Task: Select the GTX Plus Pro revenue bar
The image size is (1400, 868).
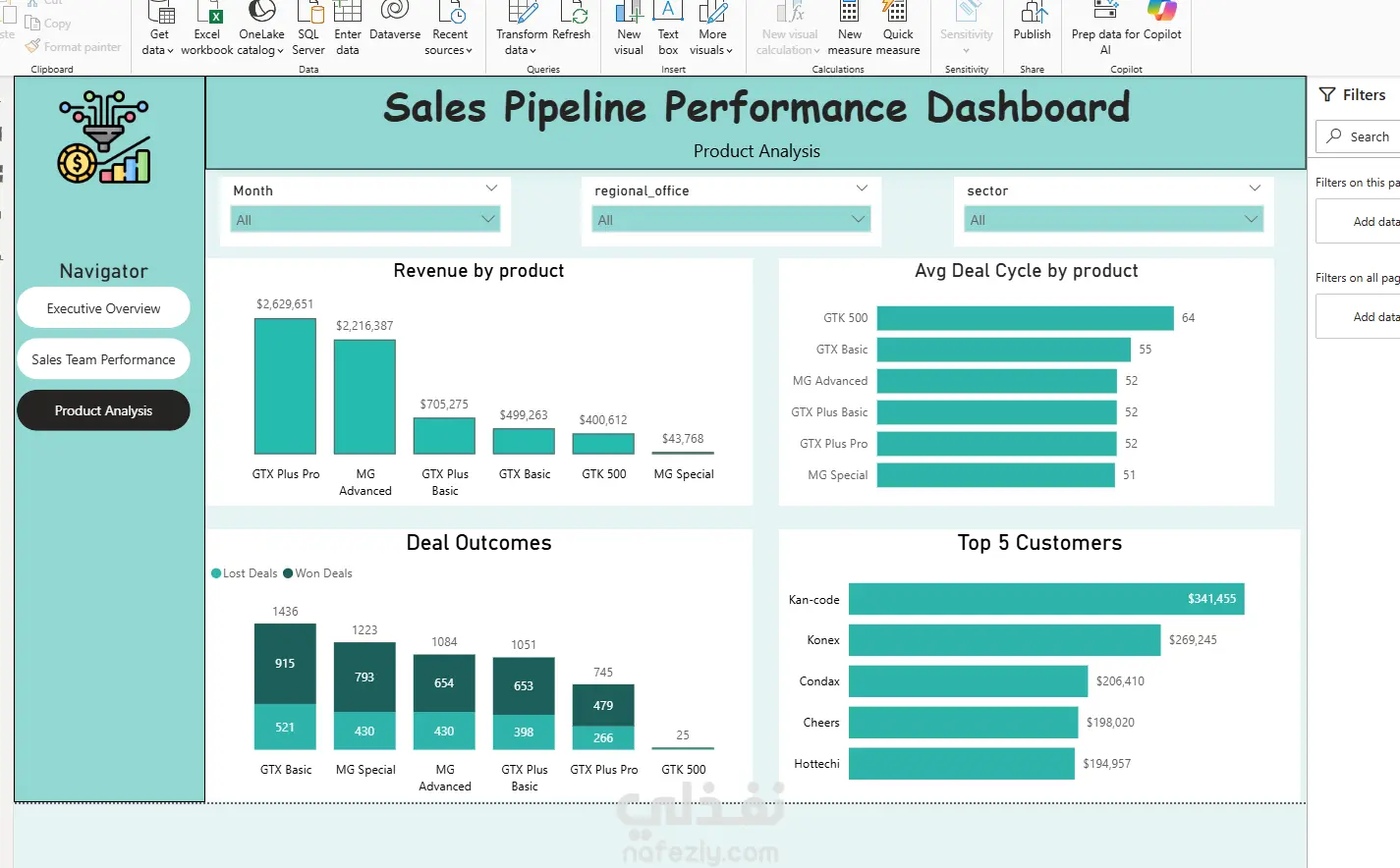Action: click(x=285, y=386)
